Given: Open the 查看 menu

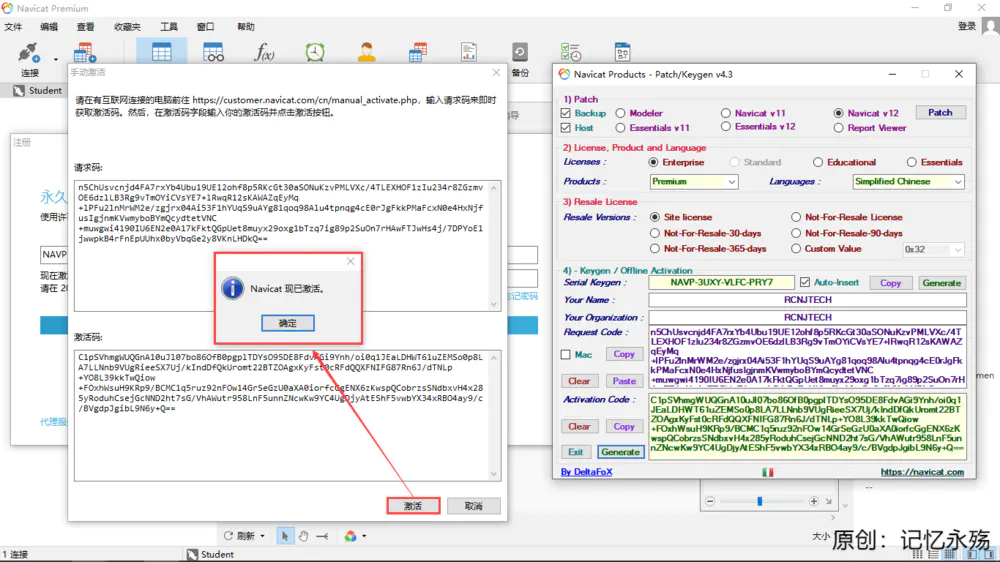Looking at the screenshot, I should (x=85, y=27).
